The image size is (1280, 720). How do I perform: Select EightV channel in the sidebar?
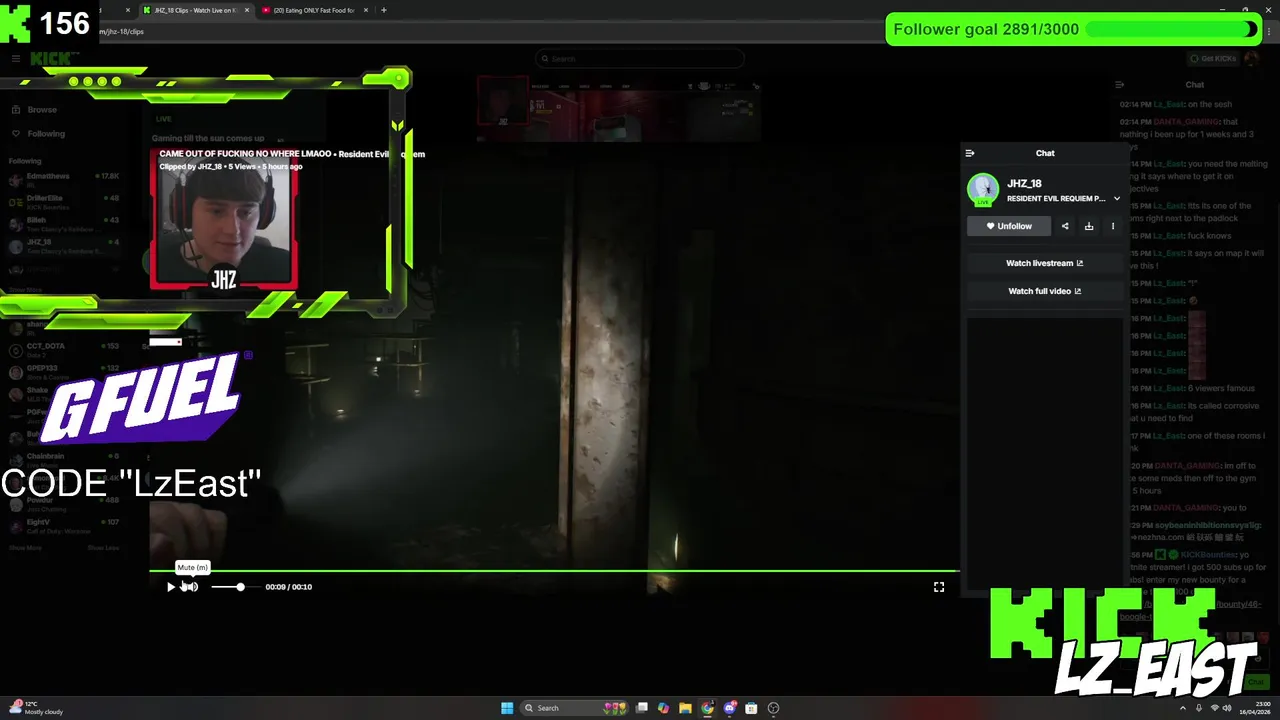point(64,526)
